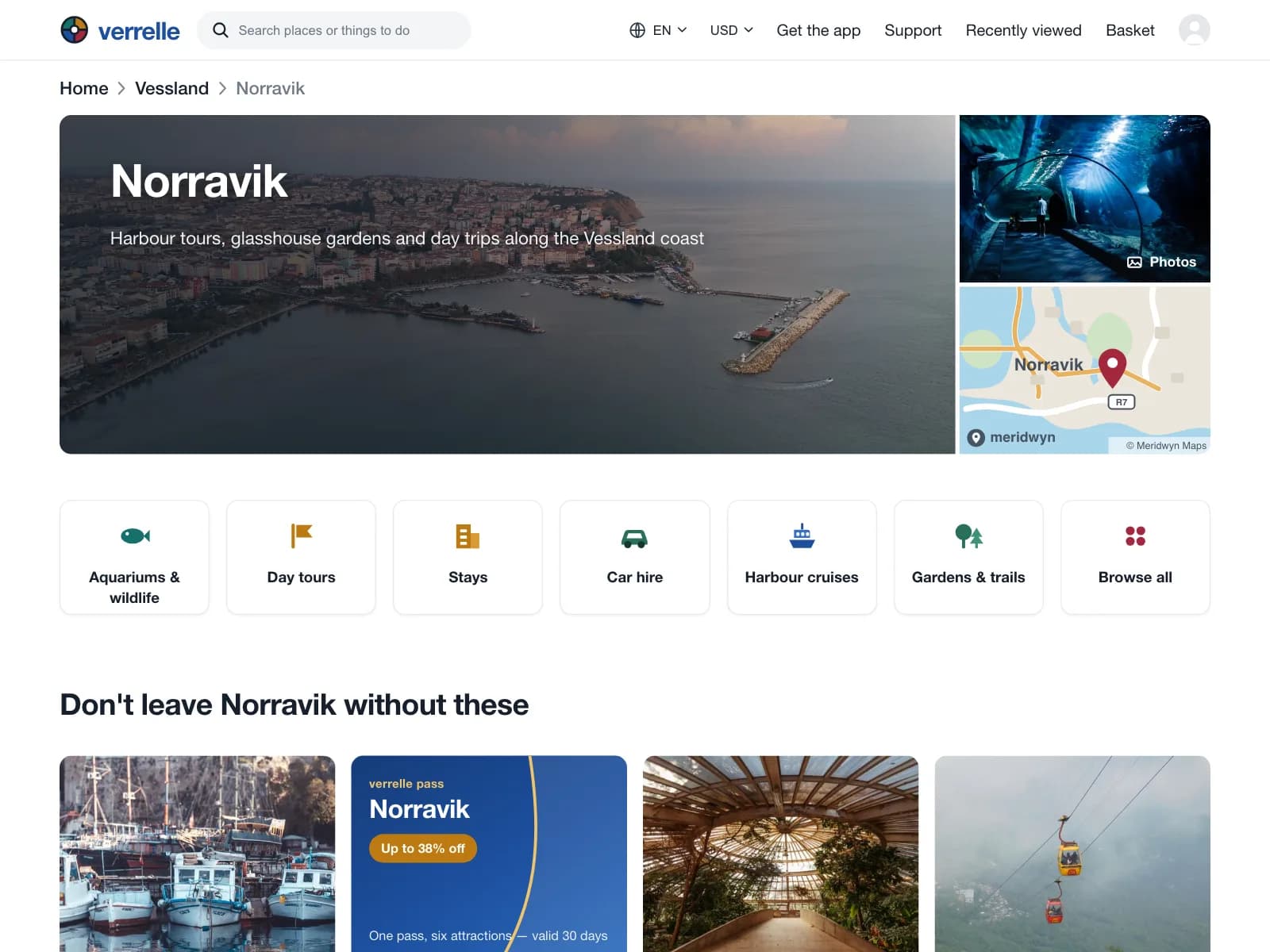
Task: Open the Norravik map thumbnail
Action: [x=1084, y=370]
